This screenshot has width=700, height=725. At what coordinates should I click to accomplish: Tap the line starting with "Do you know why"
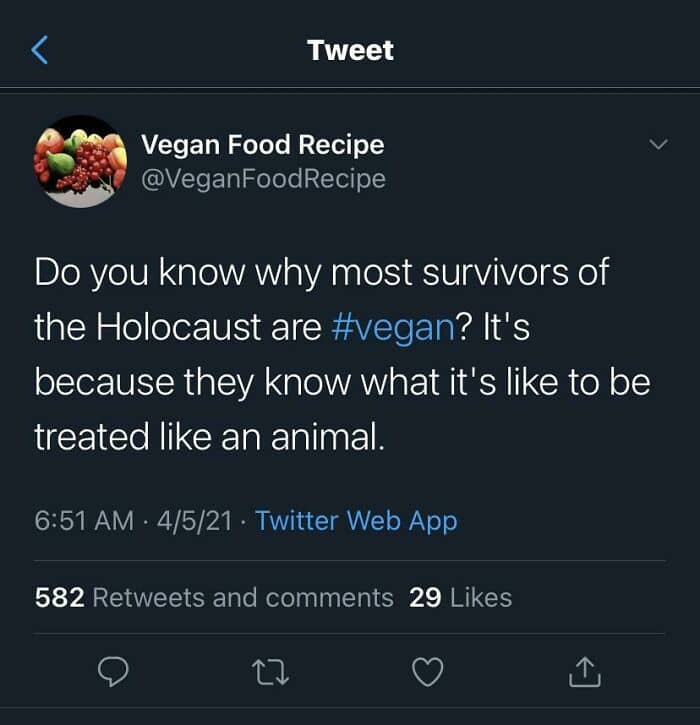click(x=321, y=273)
